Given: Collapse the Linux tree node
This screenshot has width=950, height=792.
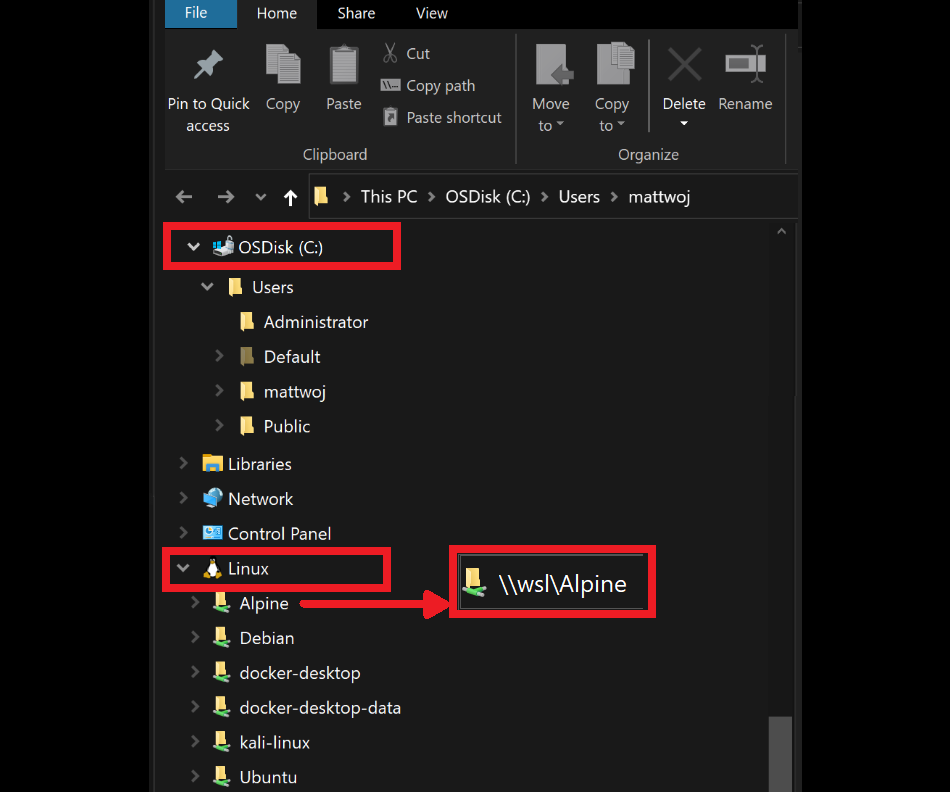Looking at the screenshot, I should point(182,568).
